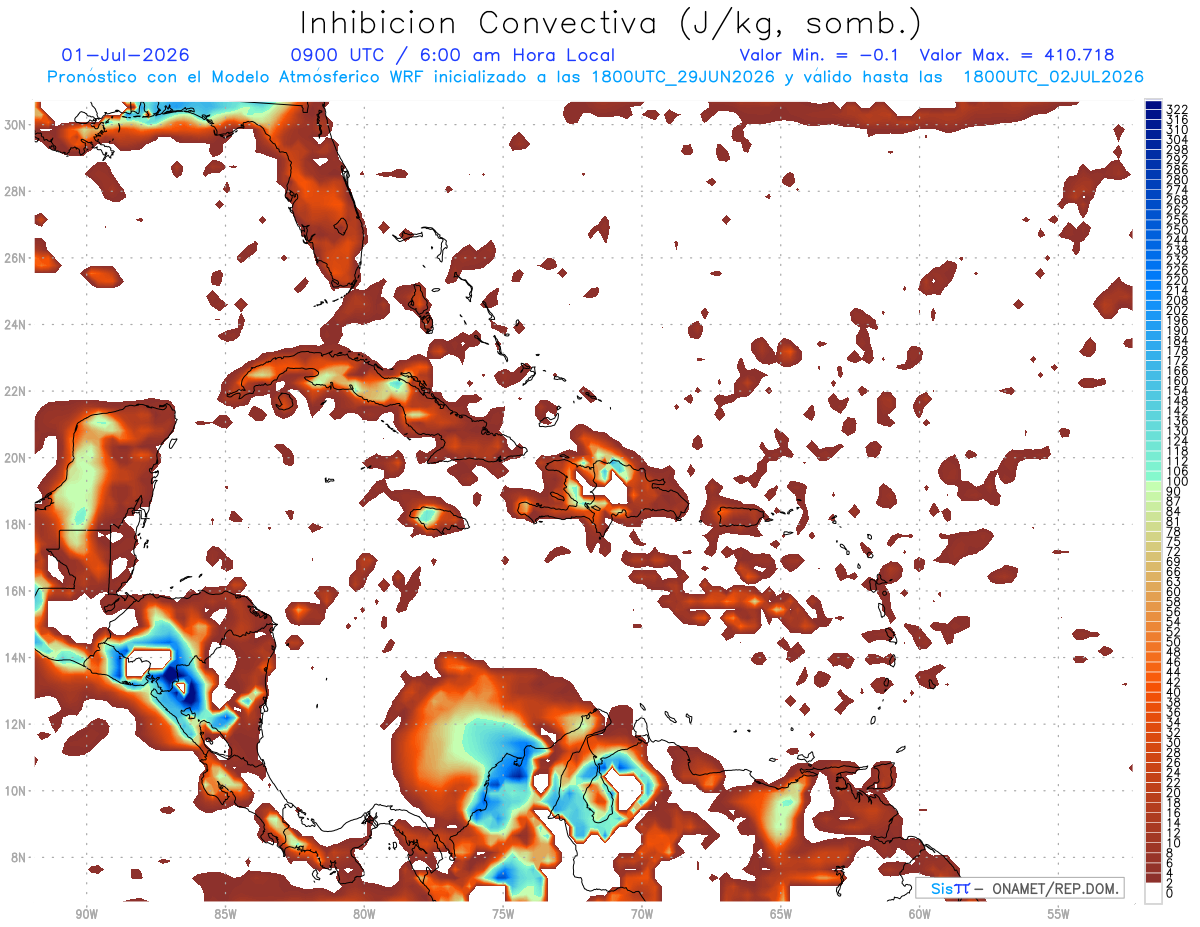Click the 24N latitude label
Image resolution: width=1200 pixels, height=927 pixels.
[15, 324]
